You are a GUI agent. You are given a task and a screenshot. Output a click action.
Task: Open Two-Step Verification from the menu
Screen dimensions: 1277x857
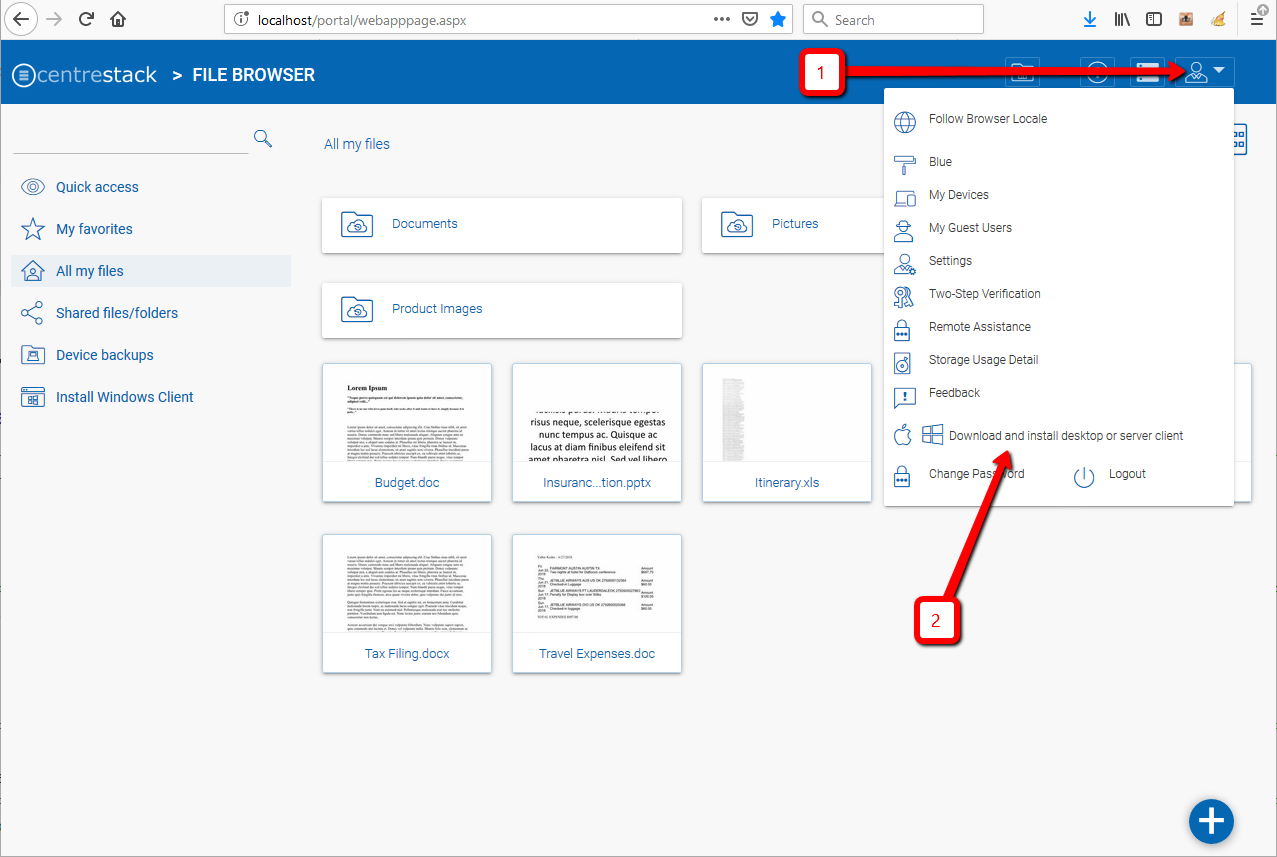(984, 294)
